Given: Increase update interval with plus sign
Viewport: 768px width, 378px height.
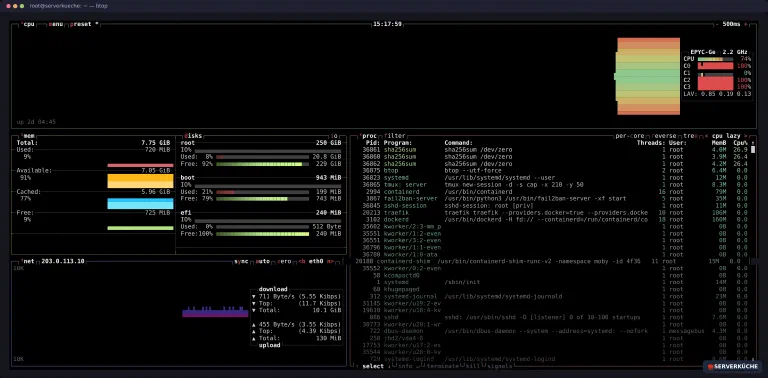Looking at the screenshot, I should pyautogui.click(x=745, y=24).
